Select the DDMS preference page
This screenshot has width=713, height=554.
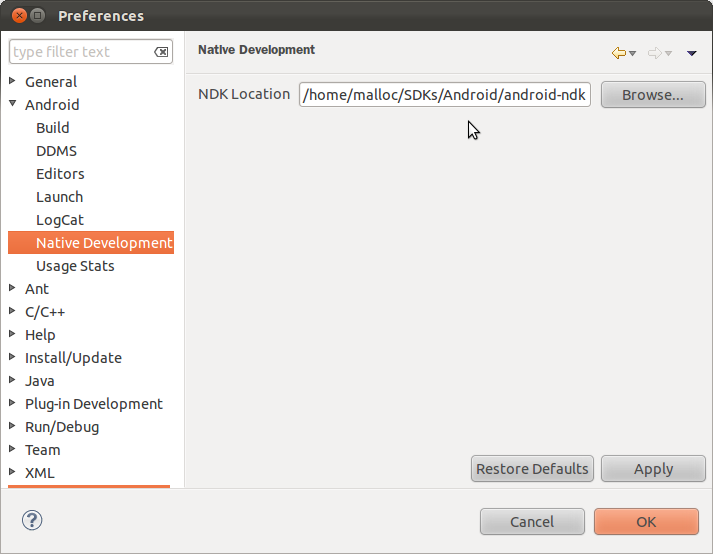(x=56, y=151)
